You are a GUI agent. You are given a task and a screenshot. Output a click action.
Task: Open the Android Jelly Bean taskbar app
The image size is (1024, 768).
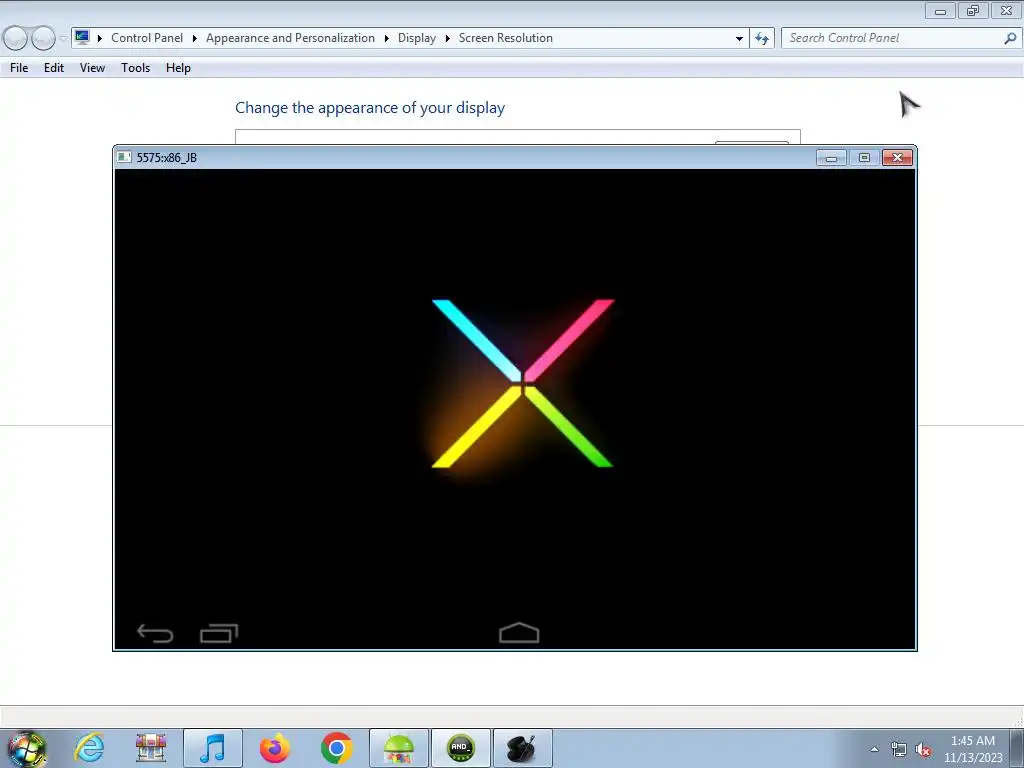[399, 748]
